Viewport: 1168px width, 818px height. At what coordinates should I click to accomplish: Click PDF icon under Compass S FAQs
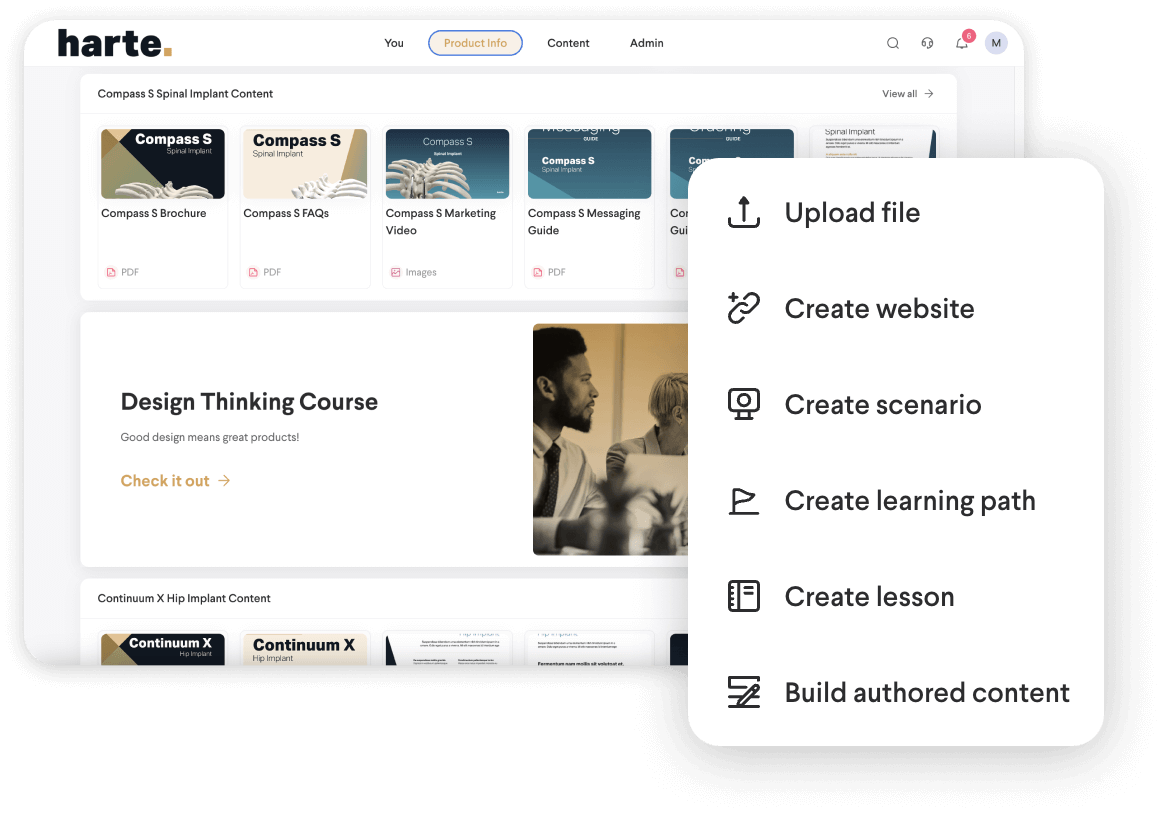pyautogui.click(x=253, y=273)
